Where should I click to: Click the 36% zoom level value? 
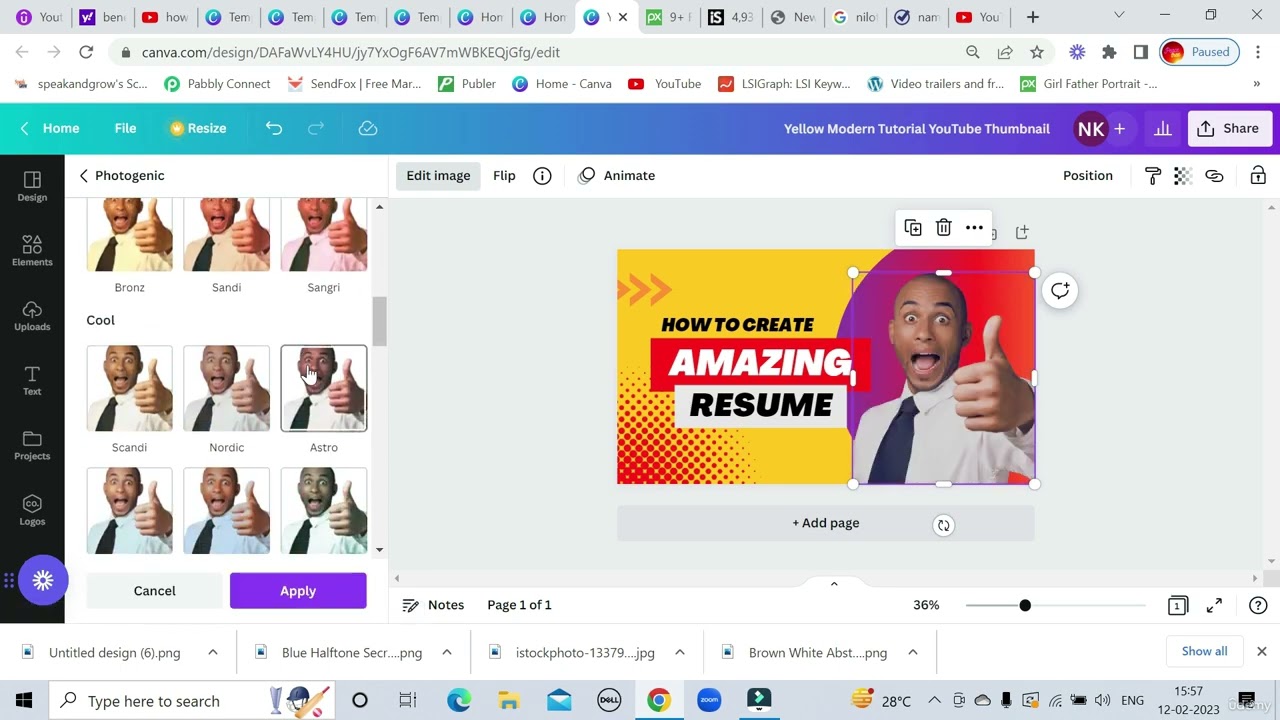[x=926, y=605]
